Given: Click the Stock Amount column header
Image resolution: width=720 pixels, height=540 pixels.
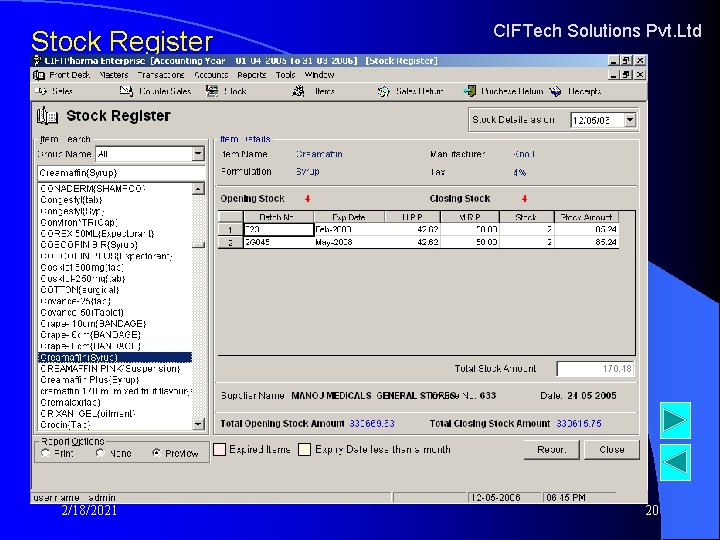Looking at the screenshot, I should (x=587, y=217).
